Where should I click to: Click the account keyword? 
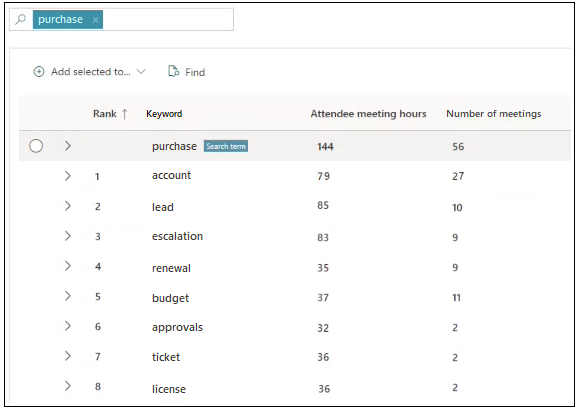171,175
